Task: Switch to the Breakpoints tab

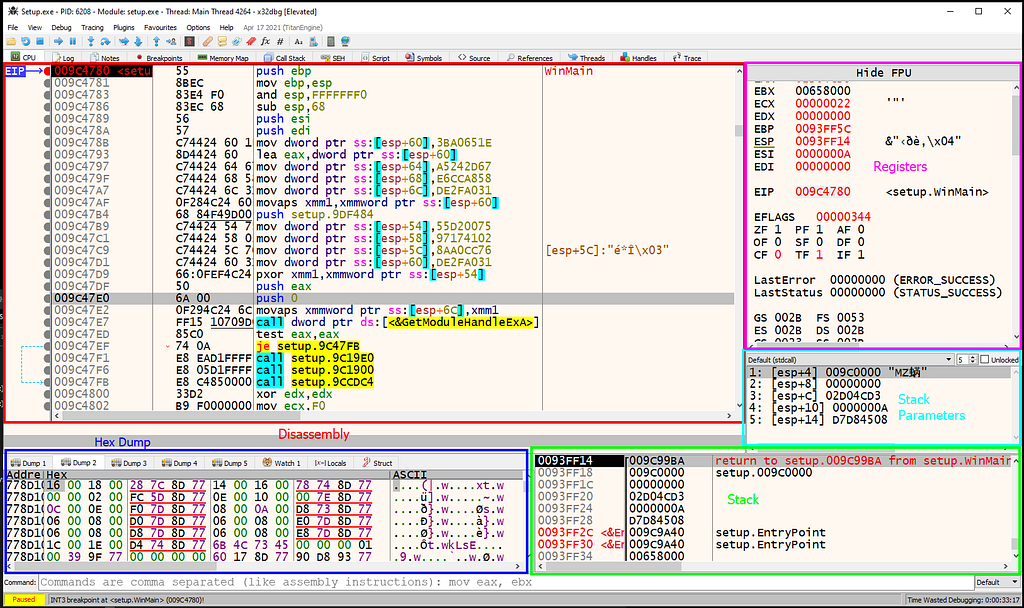Action: click(159, 58)
